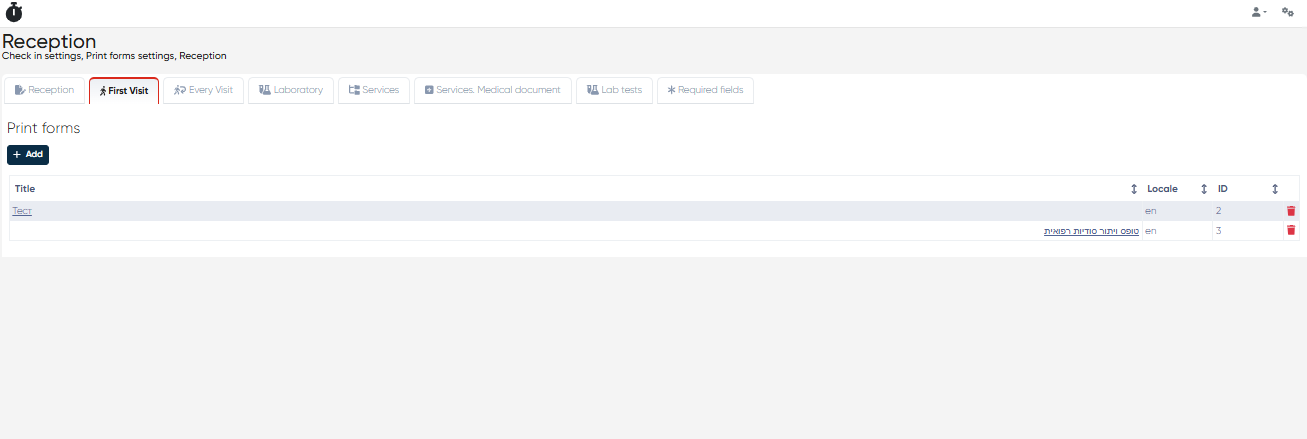Open the settings gears icon
Viewport: 1307px width, 439px height.
coord(1288,12)
